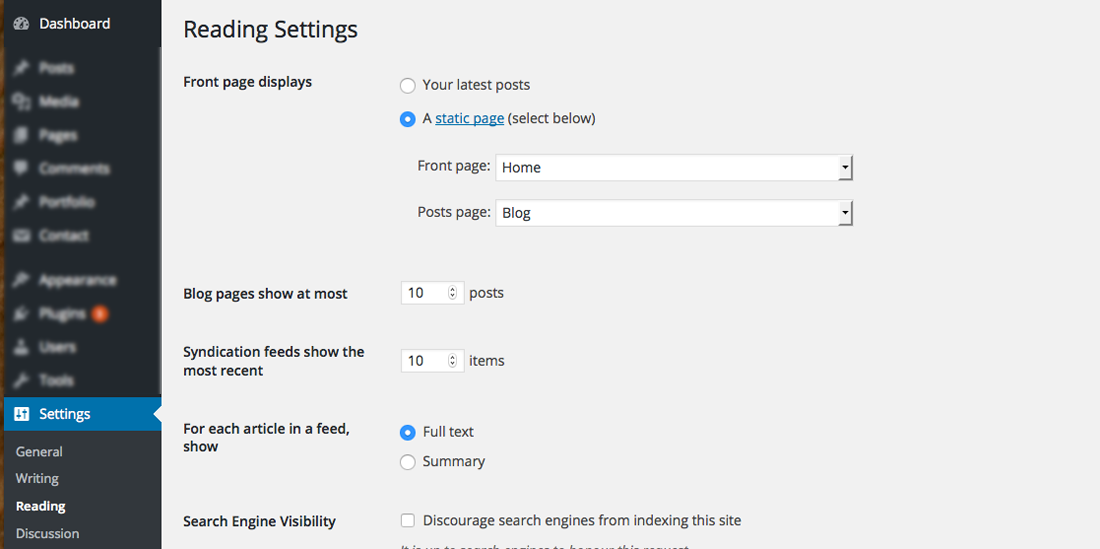Click the Comments speech bubble icon
This screenshot has width=1100, height=549.
pos(21,169)
